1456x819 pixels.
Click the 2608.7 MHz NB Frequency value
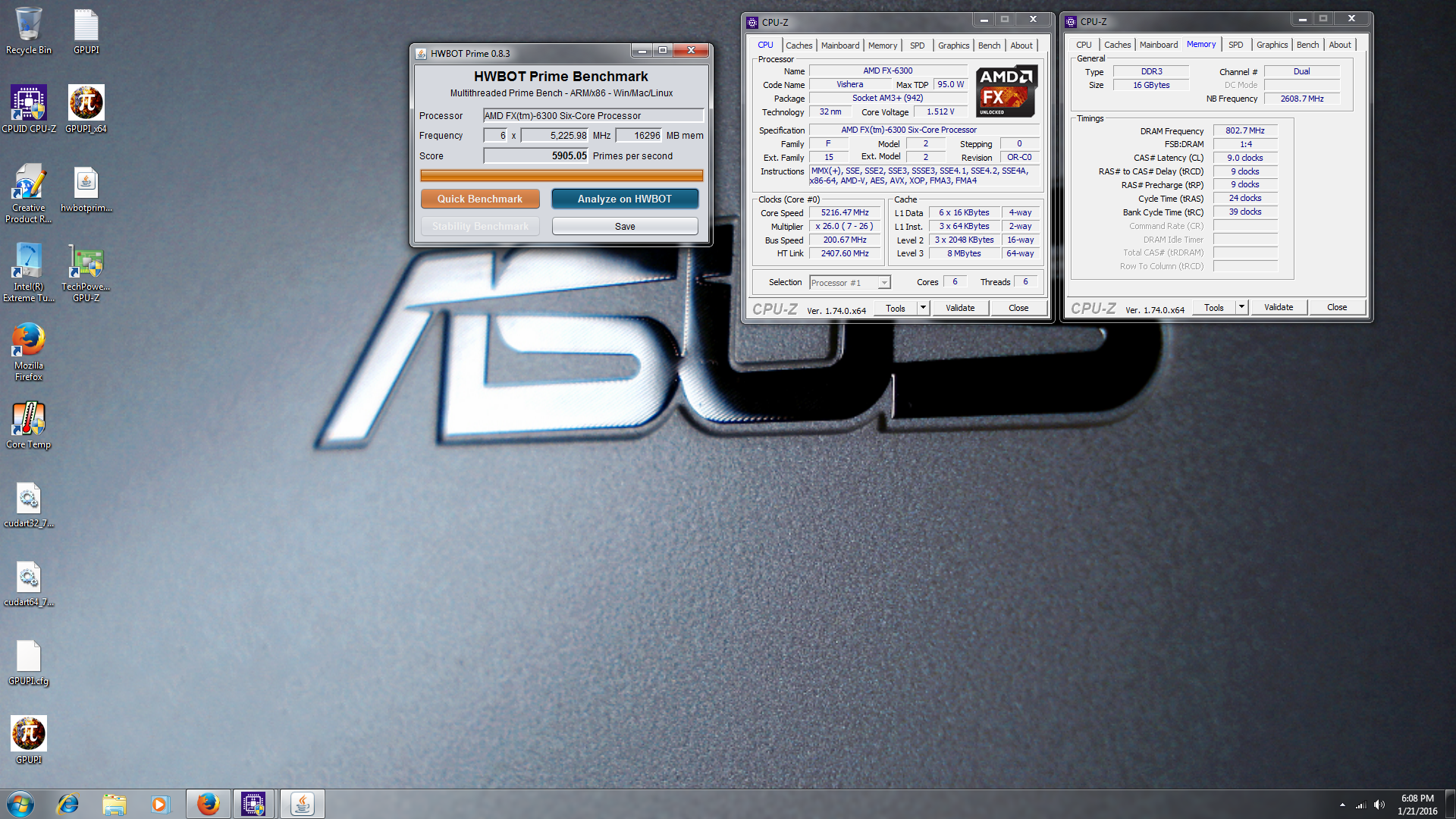click(1302, 99)
